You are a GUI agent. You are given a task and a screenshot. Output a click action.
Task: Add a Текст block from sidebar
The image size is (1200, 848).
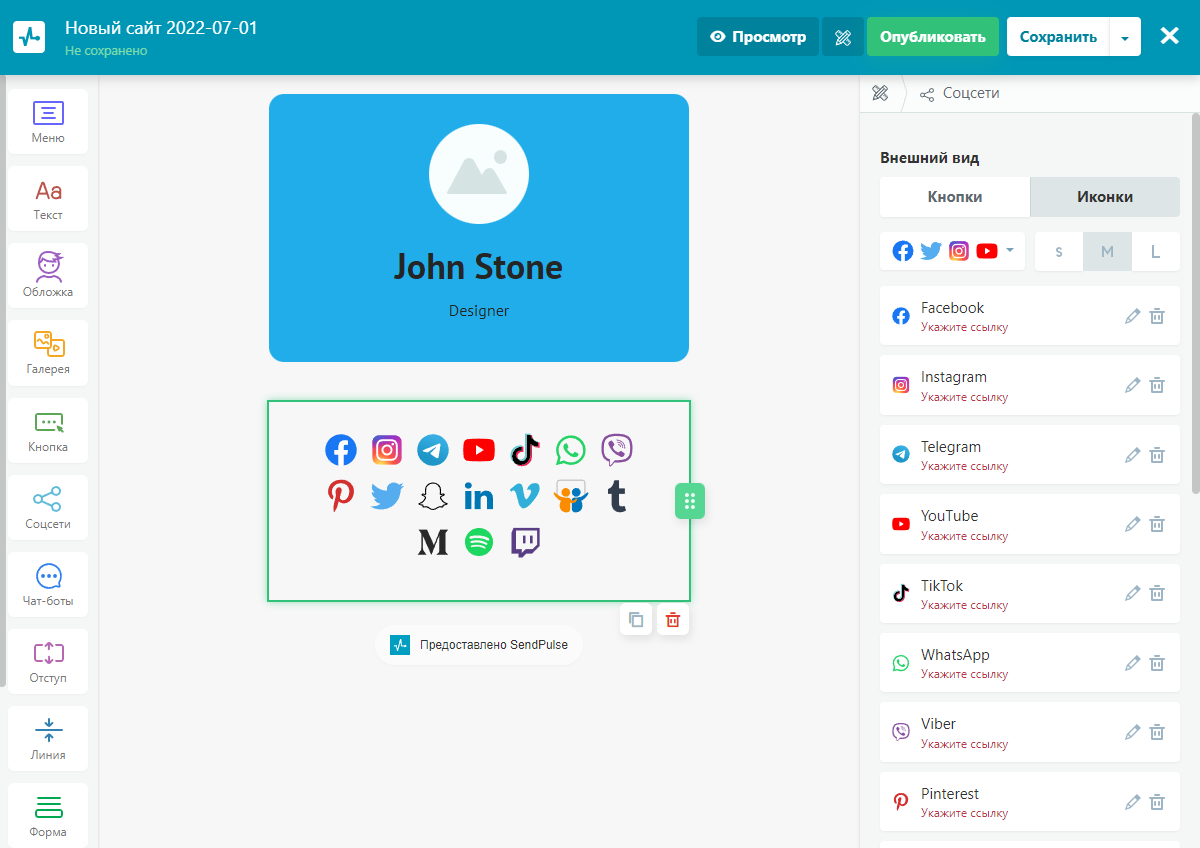(x=48, y=199)
